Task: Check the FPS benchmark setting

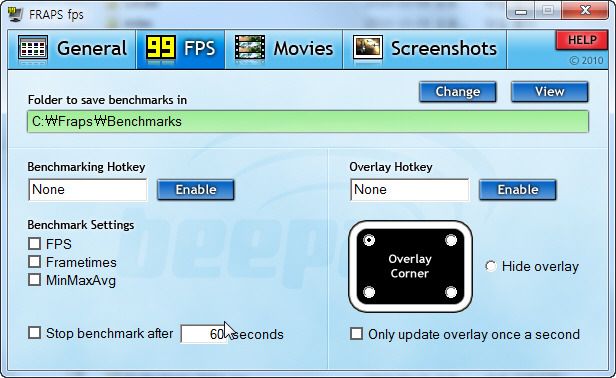Action: 35,244
